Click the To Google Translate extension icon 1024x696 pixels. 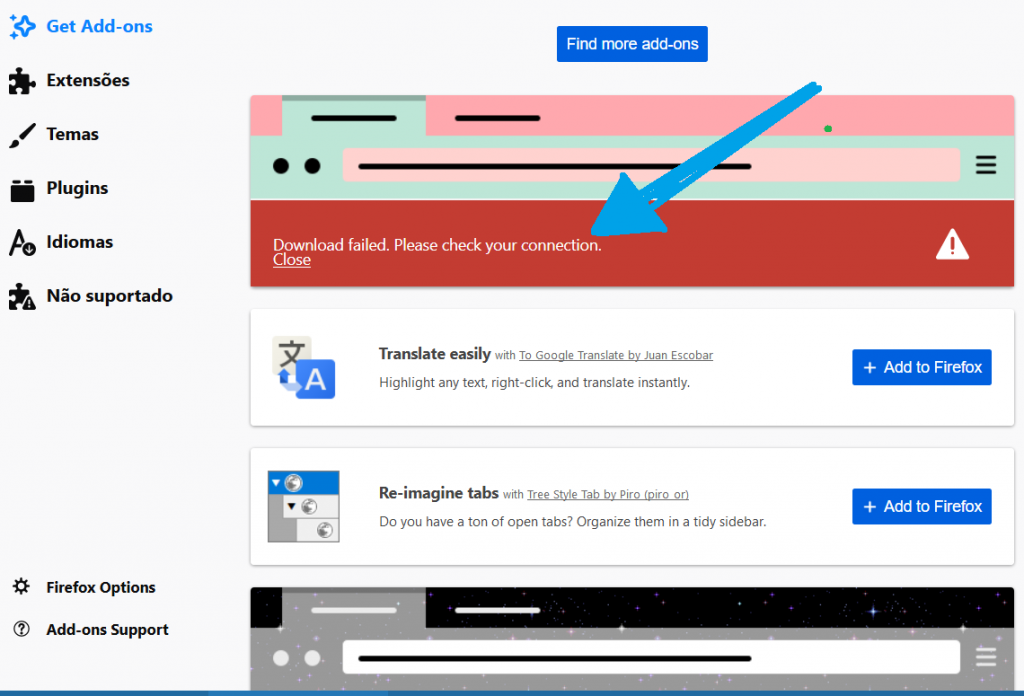(x=304, y=367)
